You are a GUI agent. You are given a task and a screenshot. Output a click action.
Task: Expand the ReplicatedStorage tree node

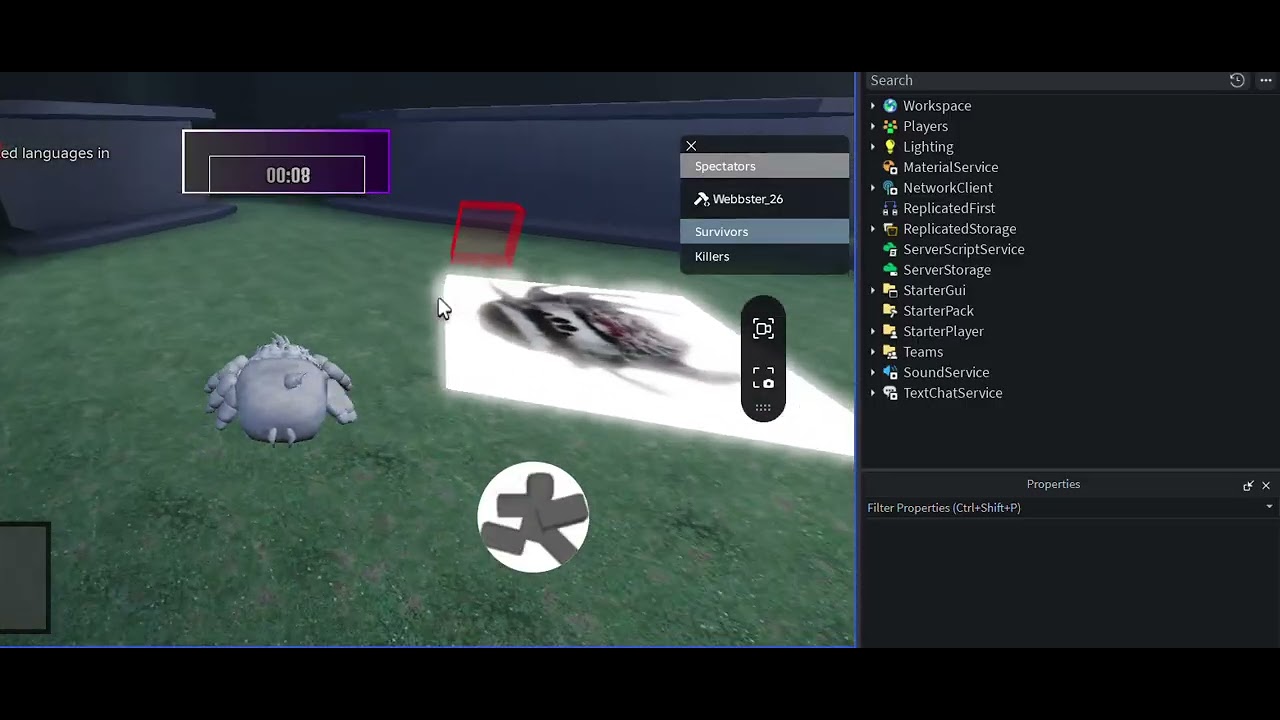point(873,229)
